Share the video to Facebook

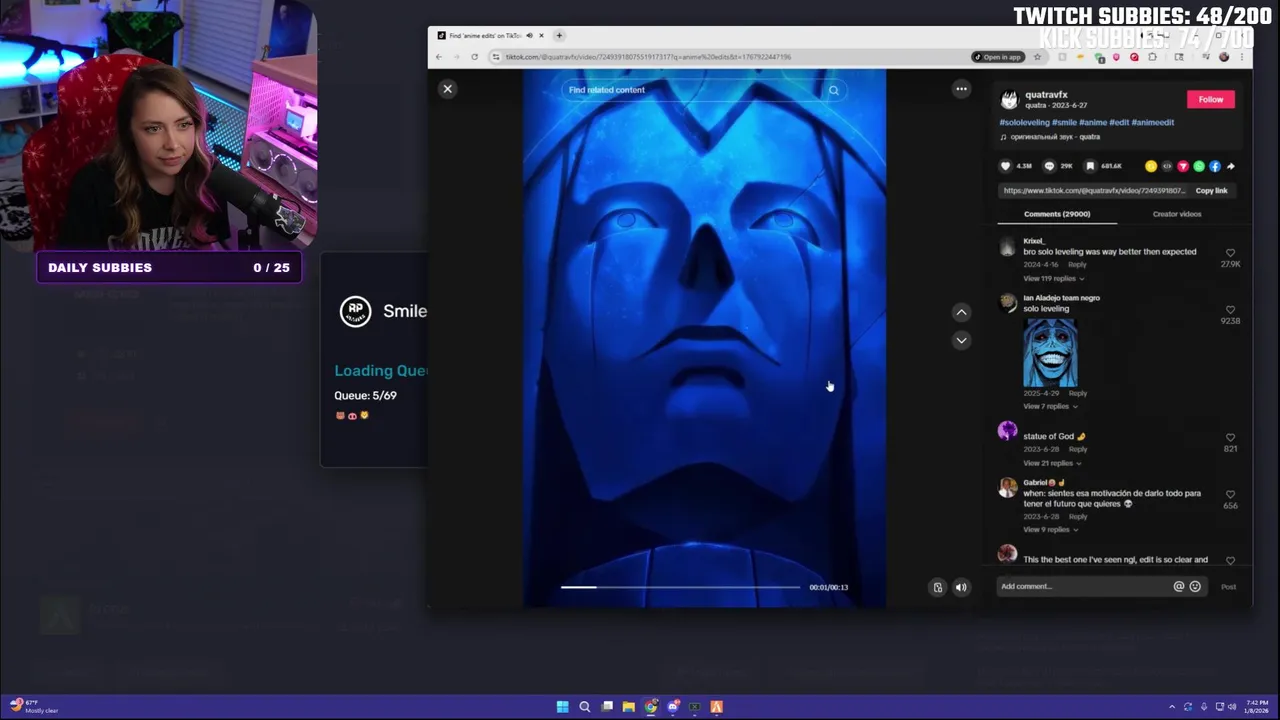1215,166
